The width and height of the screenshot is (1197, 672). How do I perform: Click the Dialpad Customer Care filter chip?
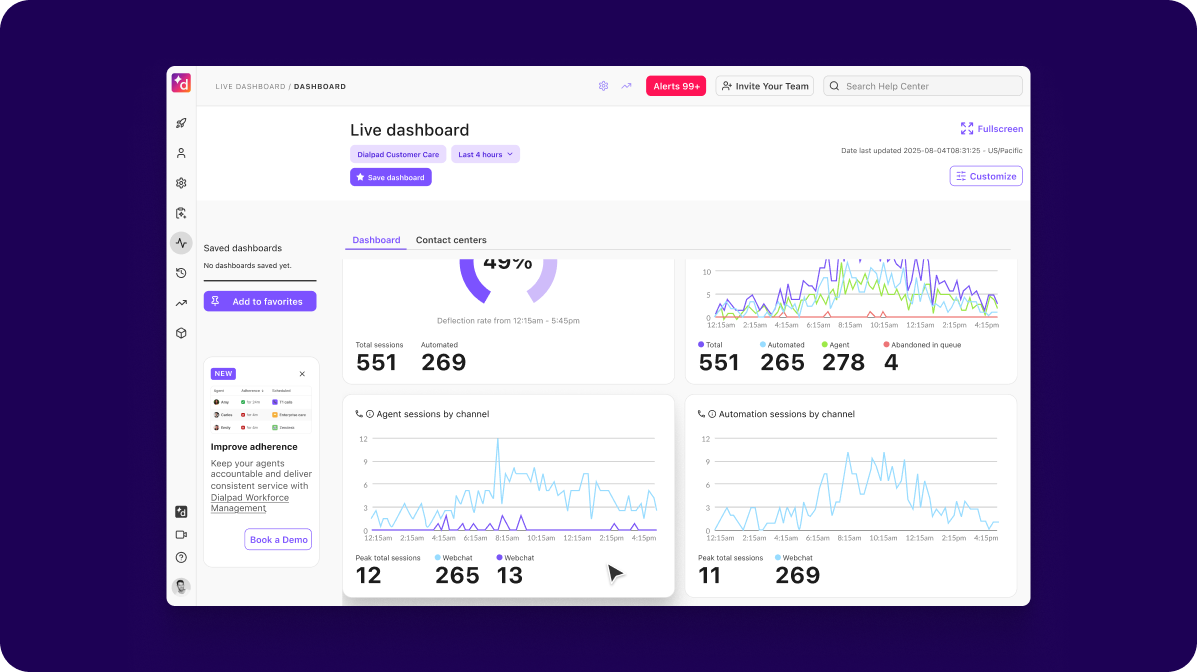398,154
